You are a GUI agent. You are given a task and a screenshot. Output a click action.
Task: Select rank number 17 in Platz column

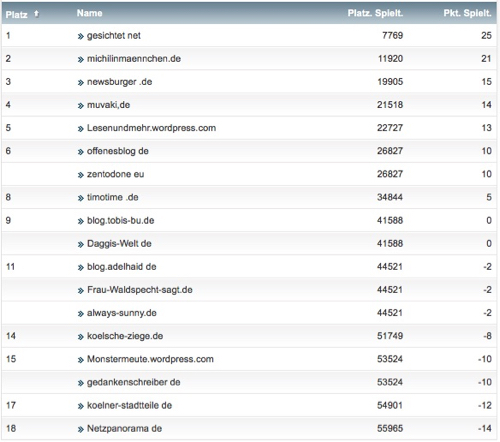pyautogui.click(x=11, y=405)
